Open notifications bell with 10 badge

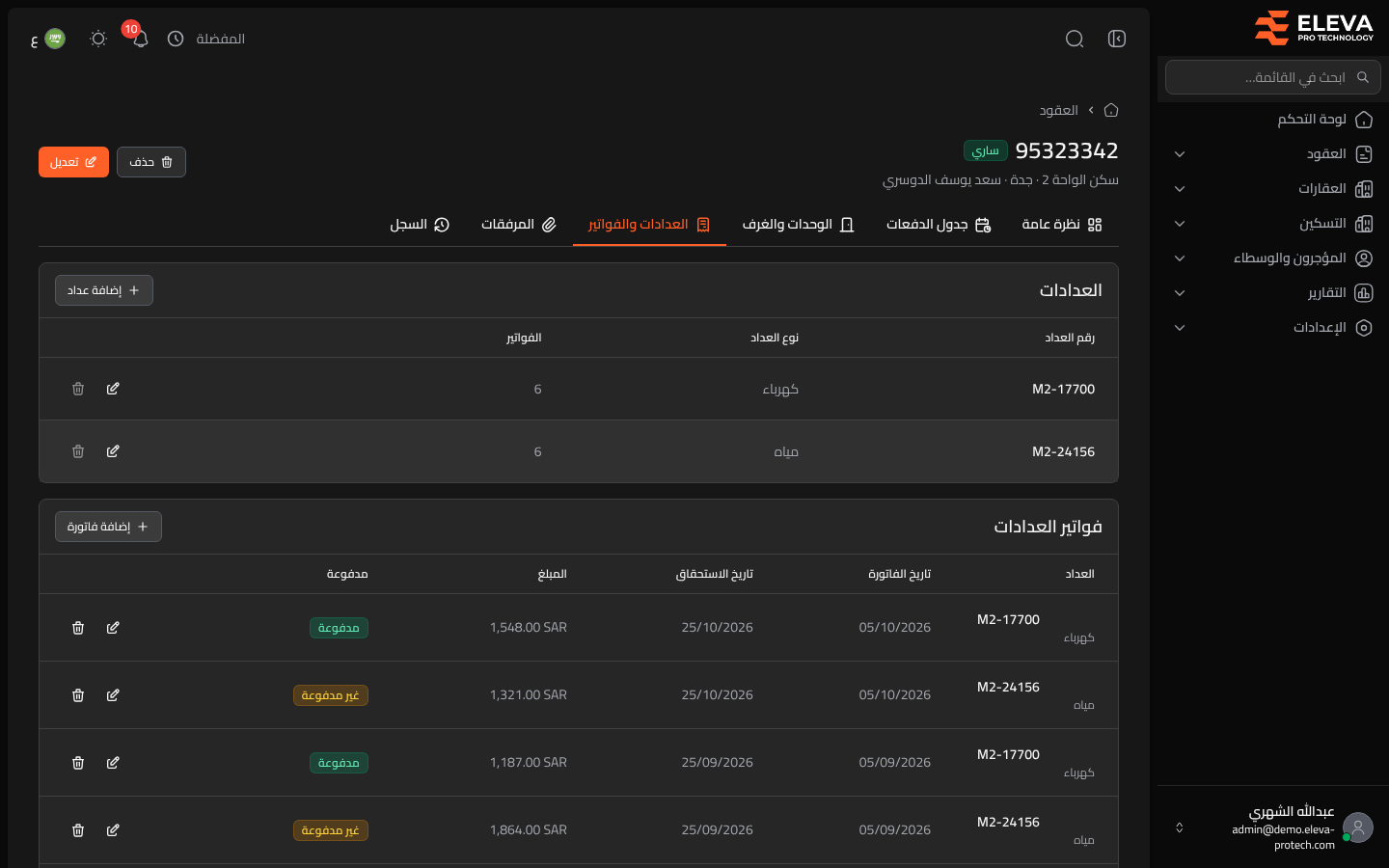[x=141, y=39]
